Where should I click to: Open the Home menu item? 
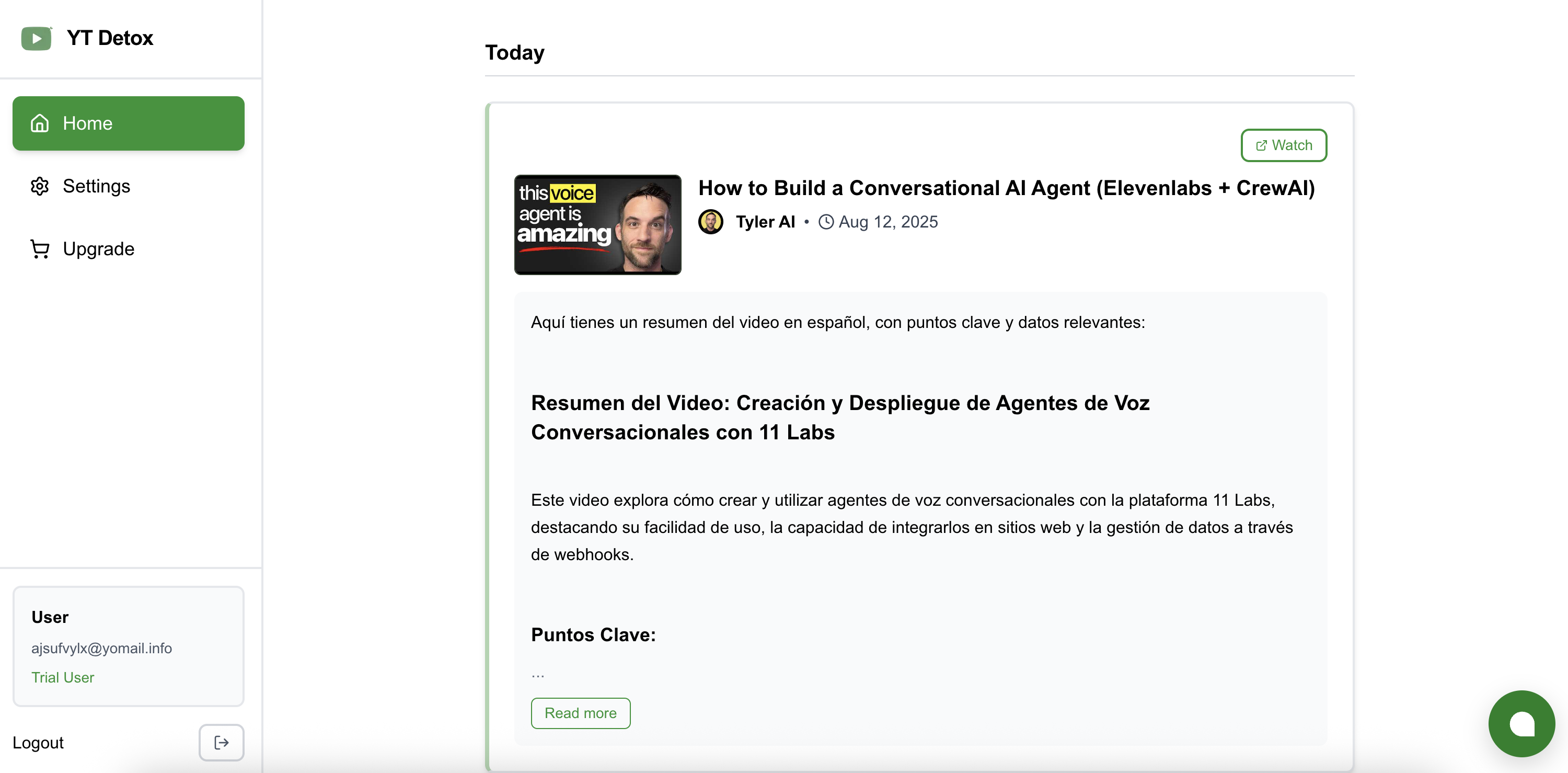129,123
